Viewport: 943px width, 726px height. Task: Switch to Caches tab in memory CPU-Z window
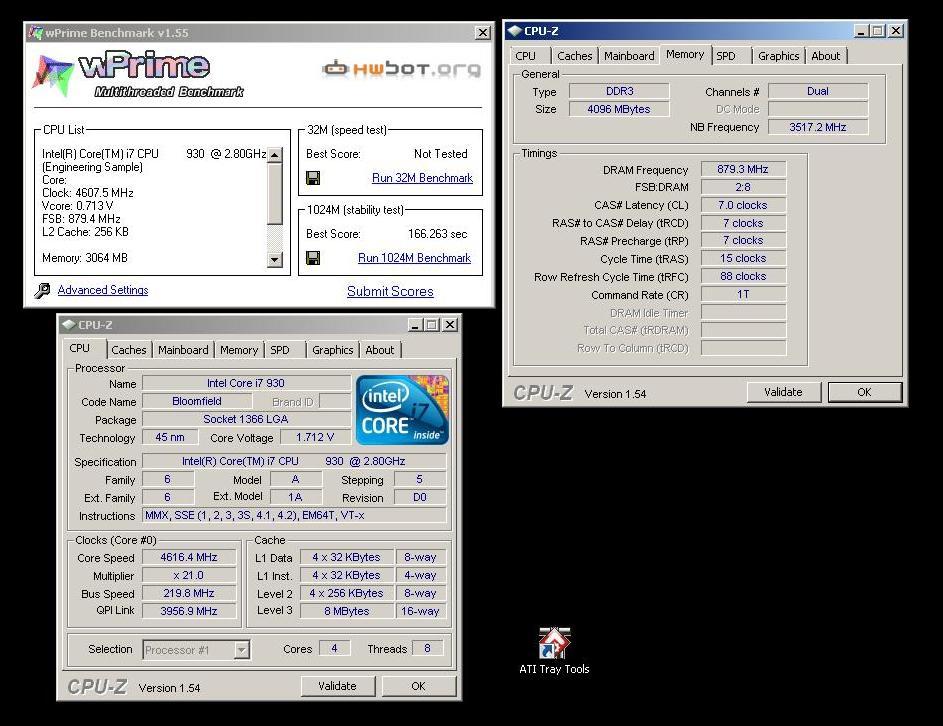pyautogui.click(x=574, y=56)
